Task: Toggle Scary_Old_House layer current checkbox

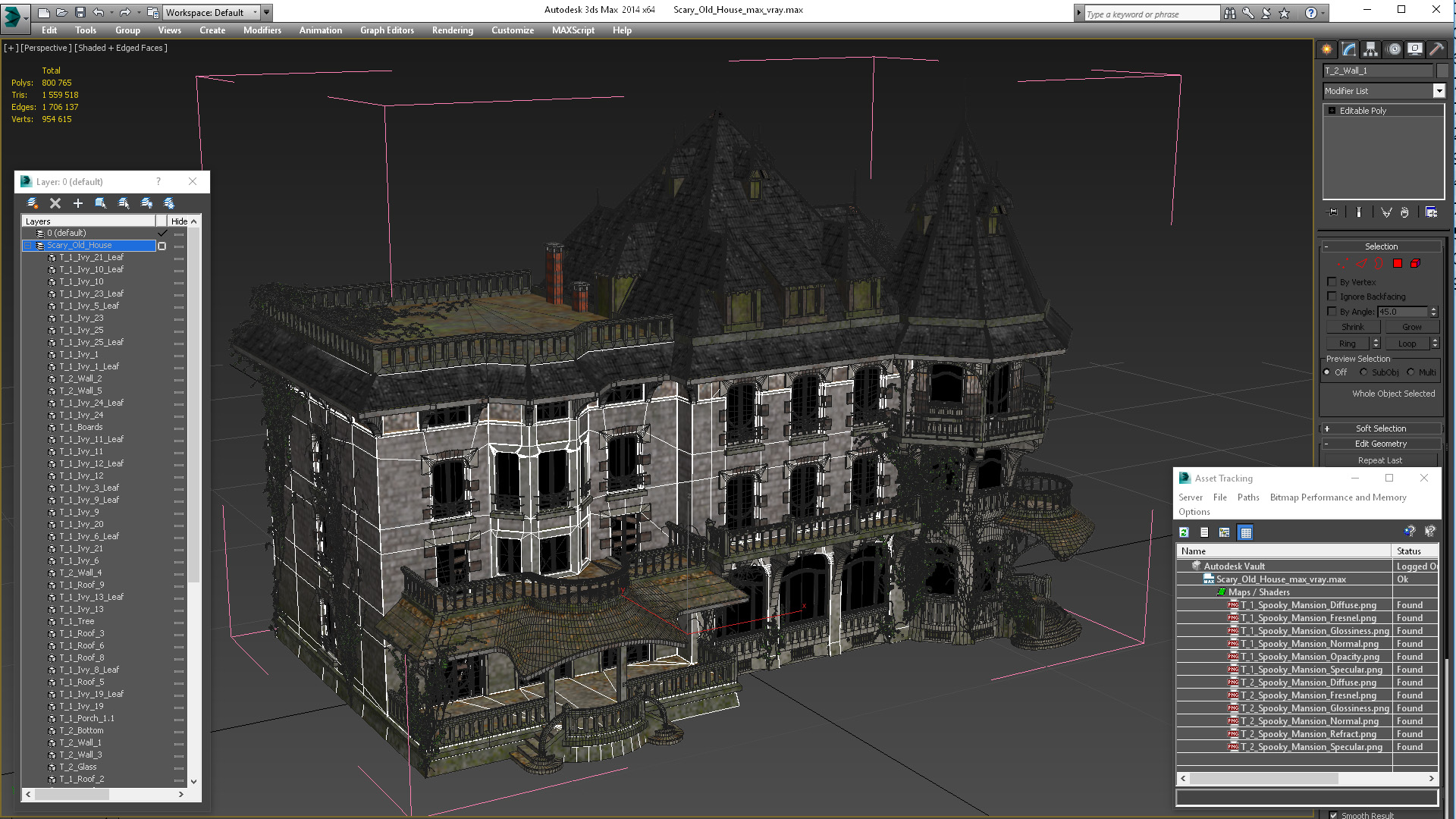Action: tap(162, 246)
